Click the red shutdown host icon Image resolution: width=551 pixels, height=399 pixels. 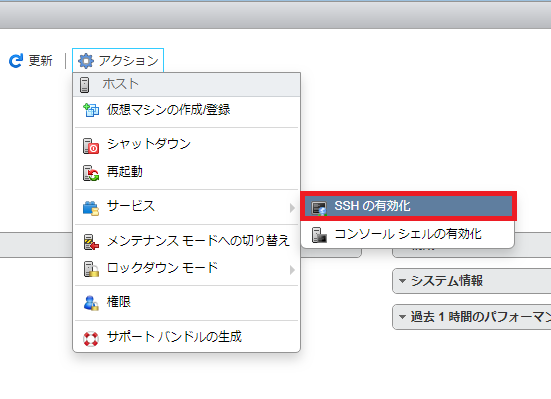click(x=91, y=146)
